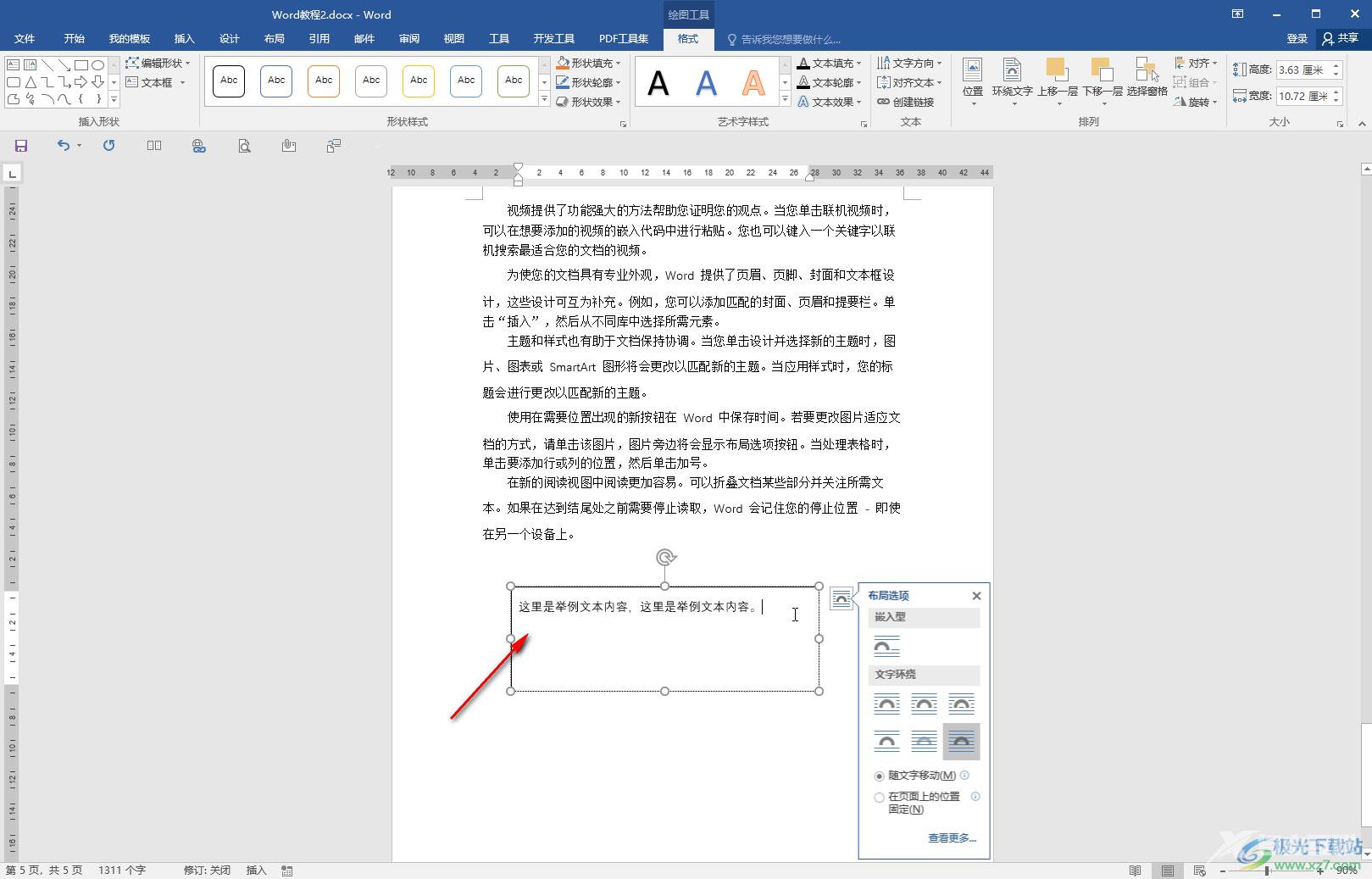Click the Create Link (创建链接) chain icon
1372x879 pixels.
coord(905,102)
